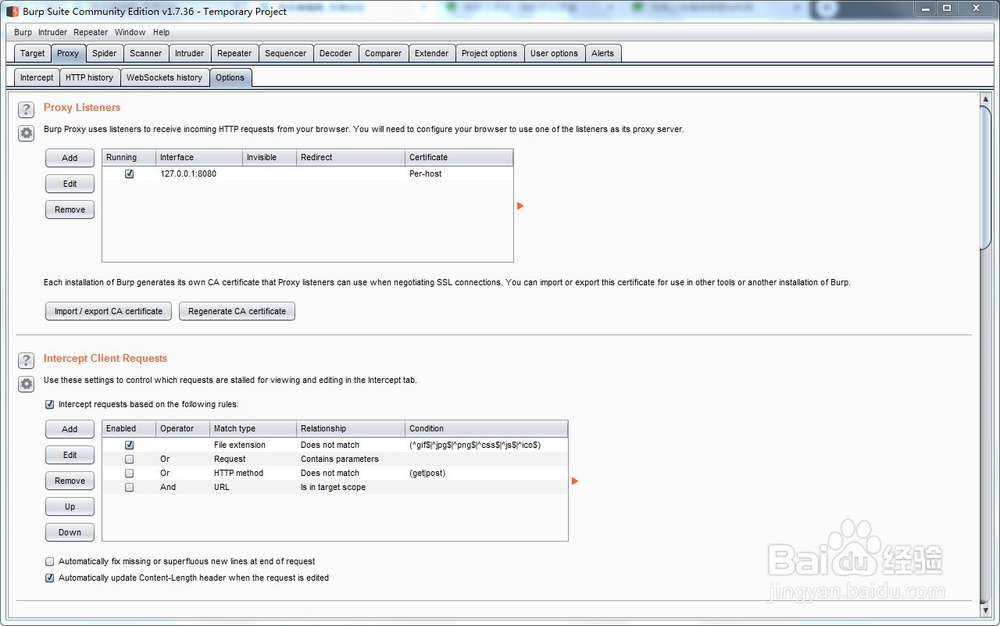Viewport: 1000px width, 626px height.
Task: Switch to the Alerts tab
Action: (x=603, y=54)
